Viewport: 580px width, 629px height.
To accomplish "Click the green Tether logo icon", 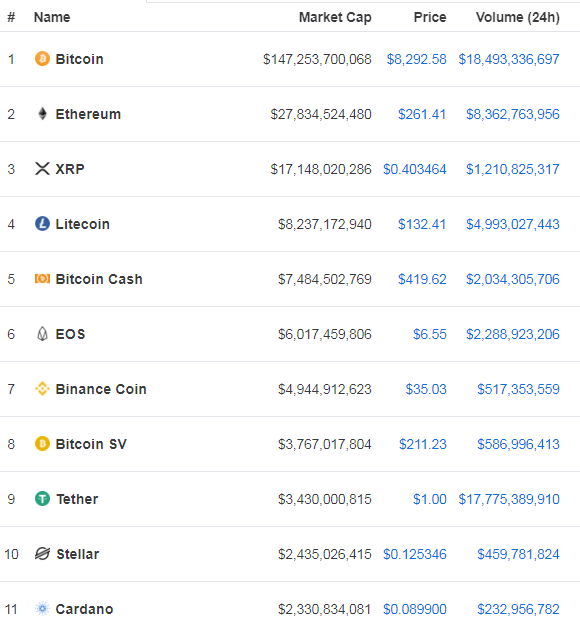I will (42, 499).
